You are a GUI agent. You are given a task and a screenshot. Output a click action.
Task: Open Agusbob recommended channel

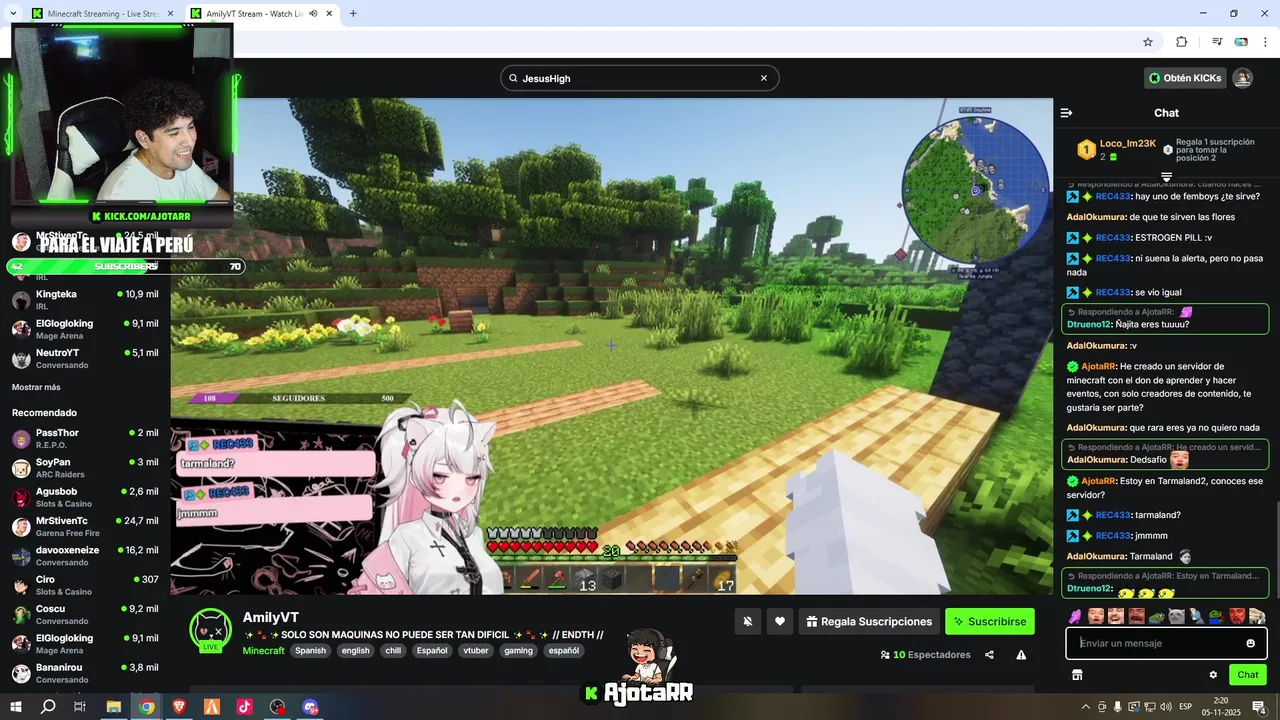click(x=84, y=497)
